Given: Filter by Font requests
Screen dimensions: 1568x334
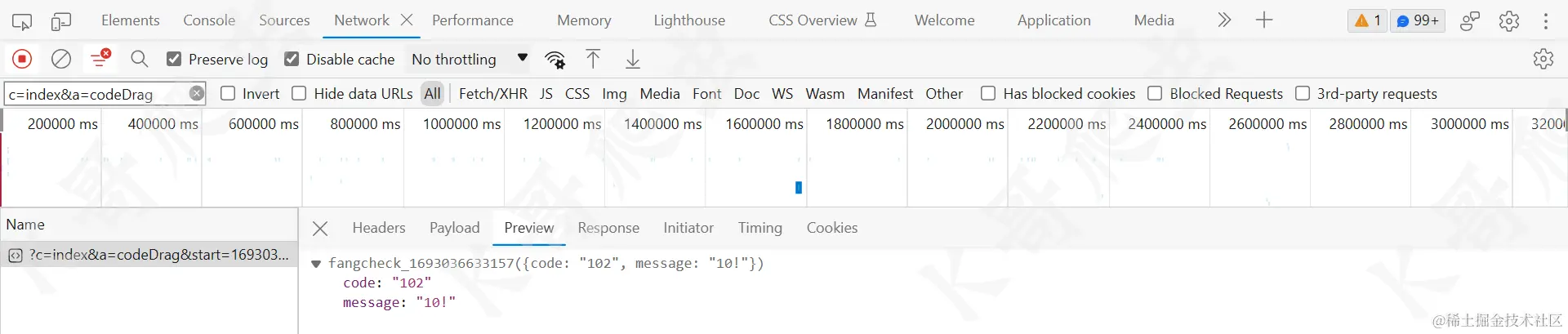Looking at the screenshot, I should pos(707,94).
